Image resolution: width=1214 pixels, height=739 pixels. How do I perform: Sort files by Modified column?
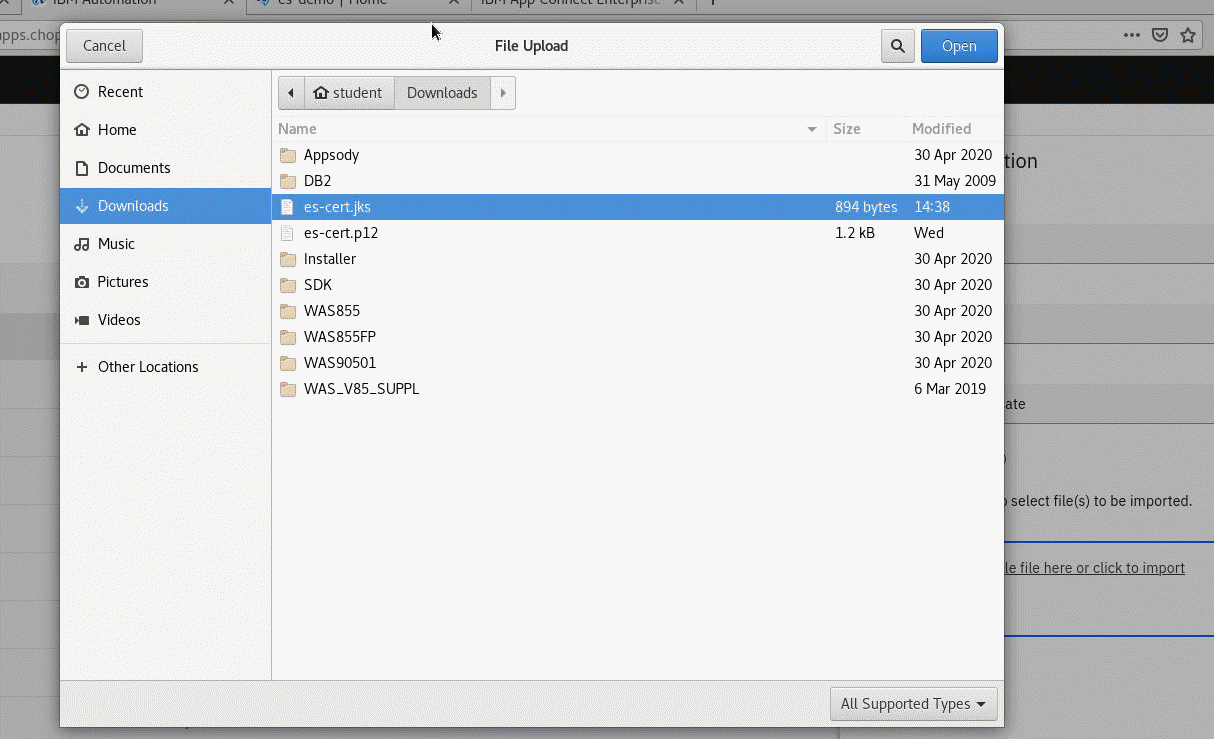point(941,129)
